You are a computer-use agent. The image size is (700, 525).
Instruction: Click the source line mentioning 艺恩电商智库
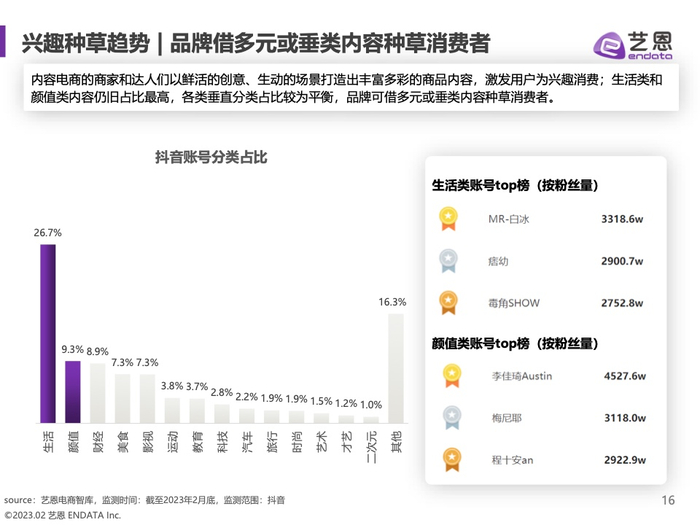(145, 500)
